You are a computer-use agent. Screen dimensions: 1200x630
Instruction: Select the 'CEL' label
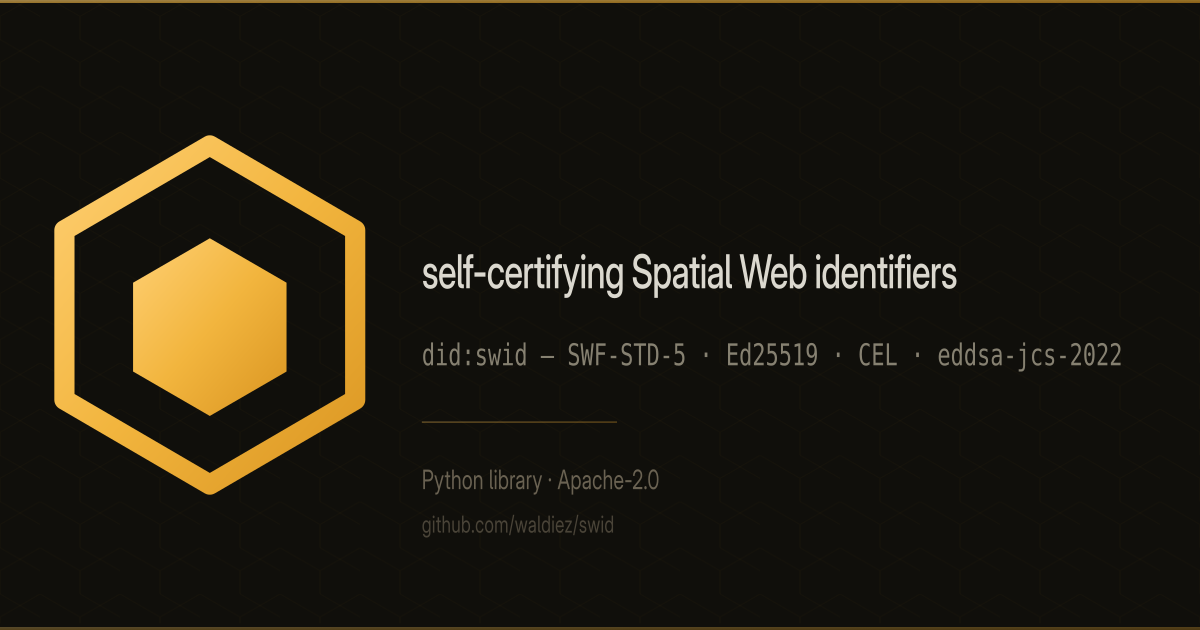tap(878, 356)
